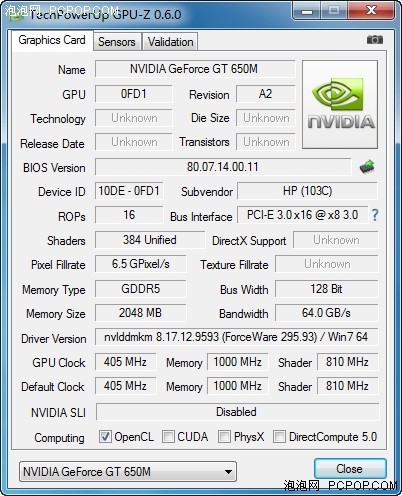Click the Close button
Screen dimensions: 402x496
(x=350, y=469)
